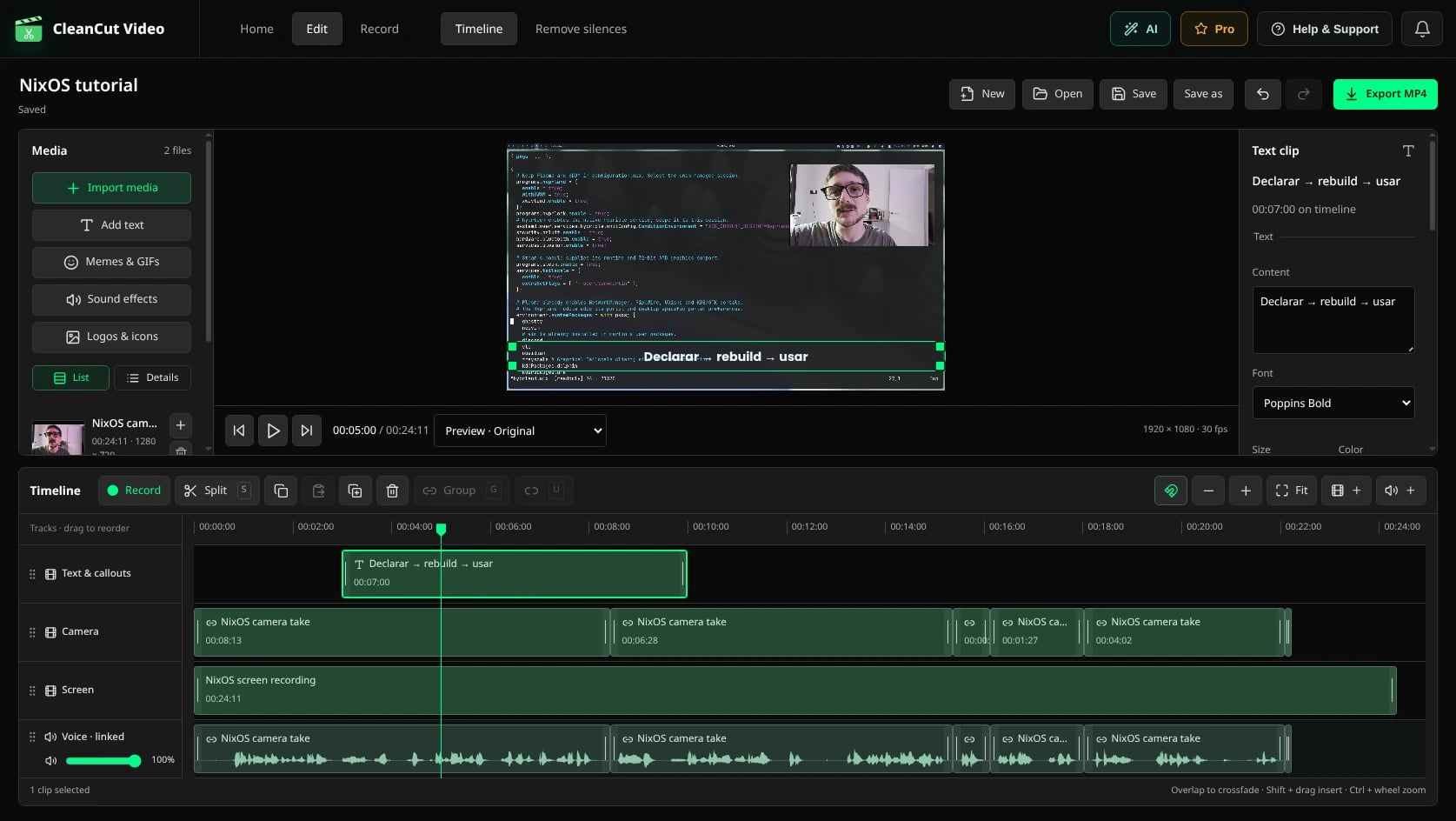The width and height of the screenshot is (1456, 821).
Task: Adjust the Voice track volume slider
Action: (103, 761)
